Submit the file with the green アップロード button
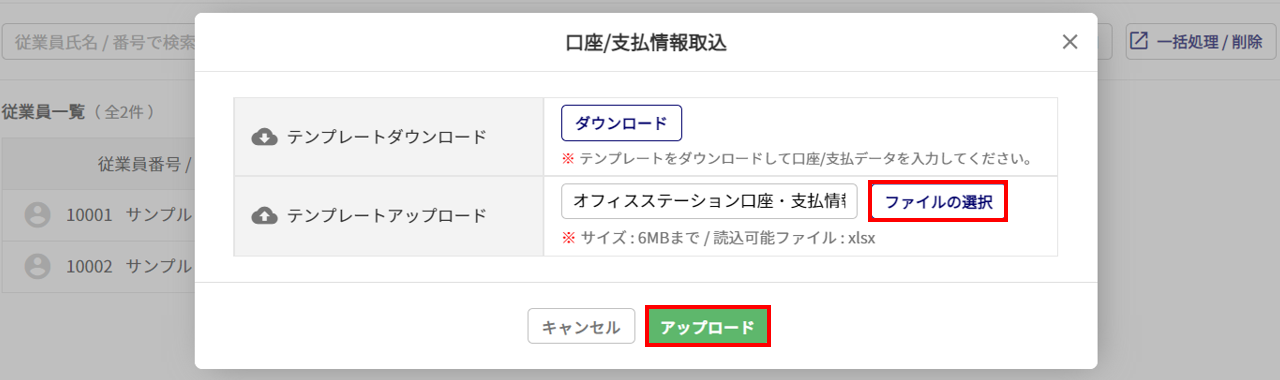The width and height of the screenshot is (1280, 380). click(708, 327)
